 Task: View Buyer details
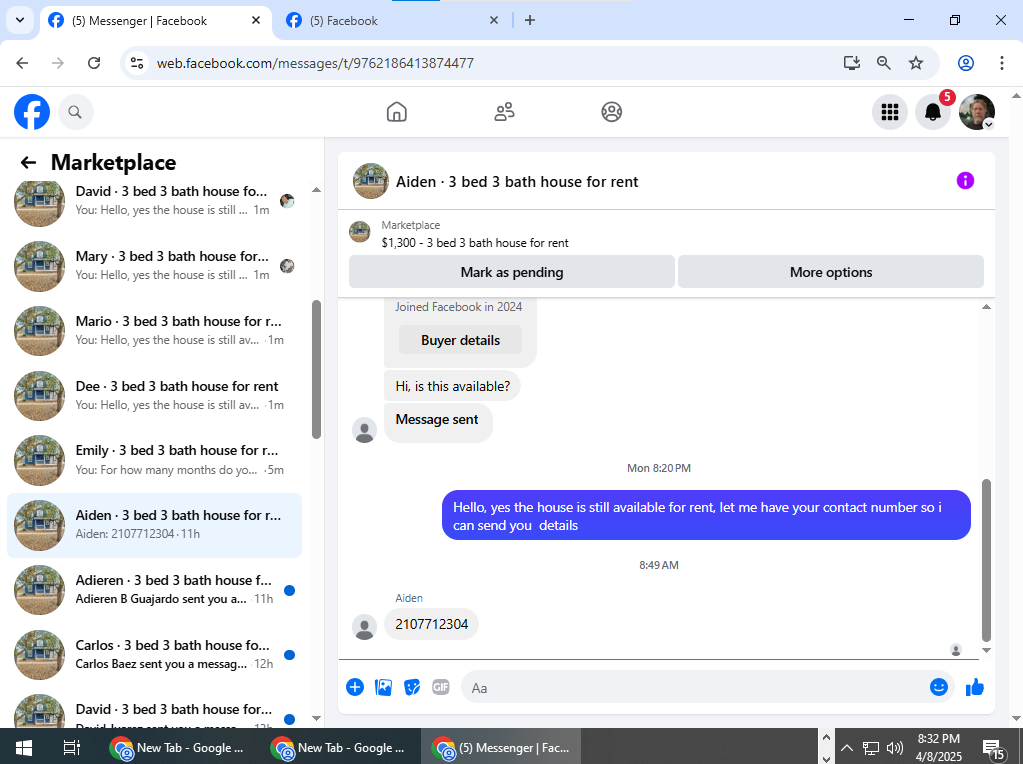pyautogui.click(x=460, y=341)
